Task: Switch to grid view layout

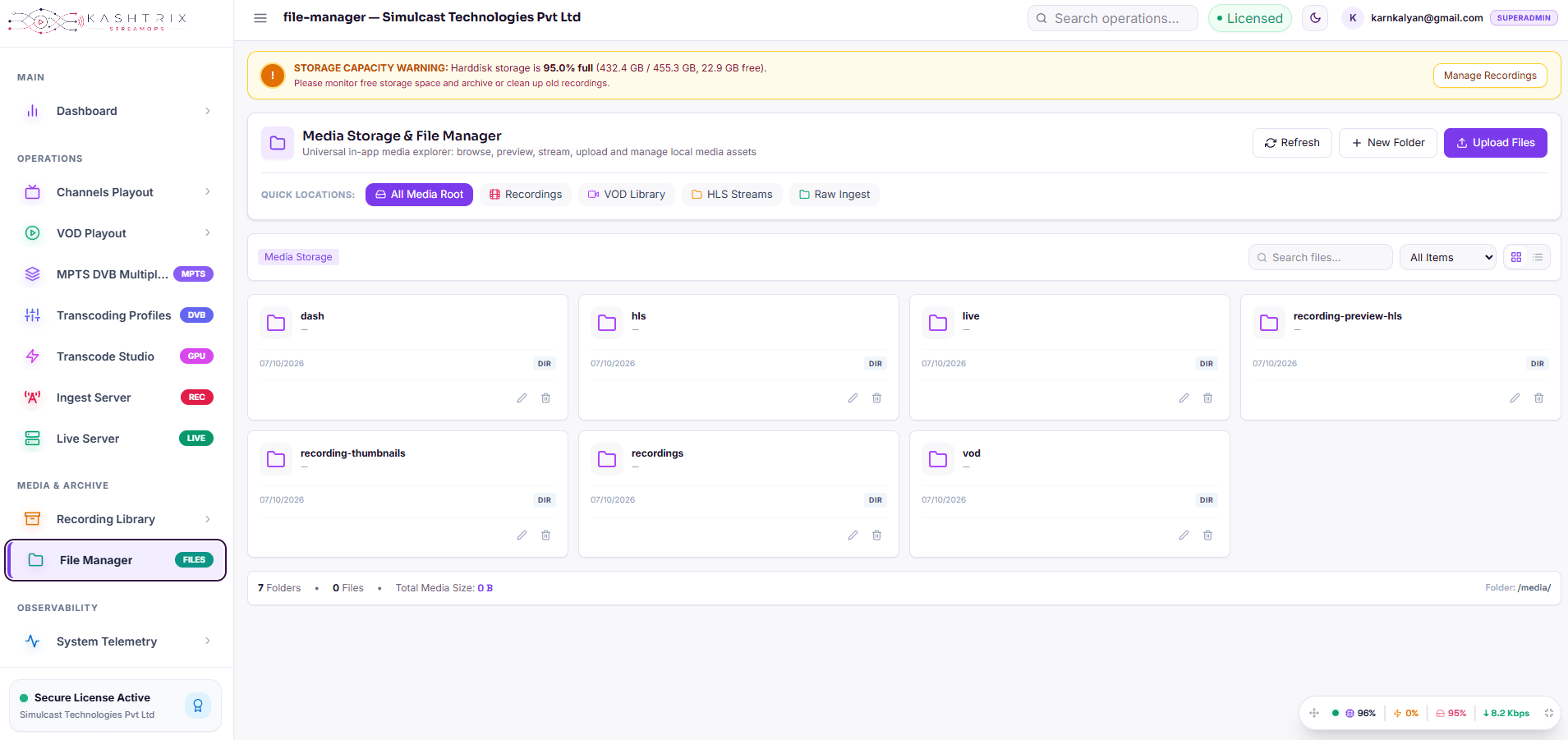Action: click(x=1516, y=257)
